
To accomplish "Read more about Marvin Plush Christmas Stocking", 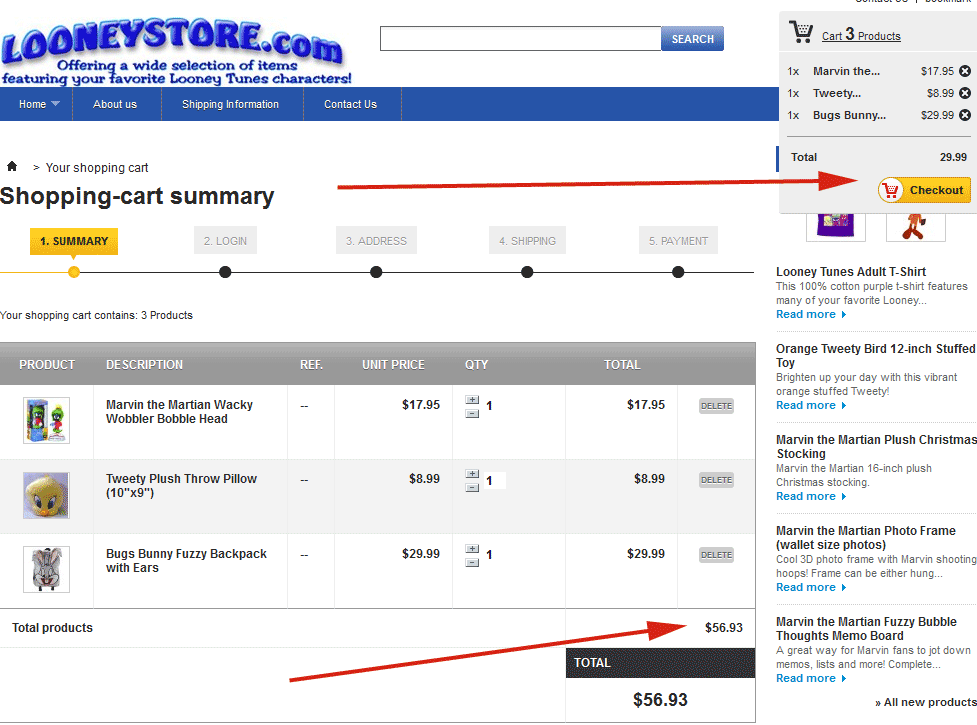I will 811,496.
